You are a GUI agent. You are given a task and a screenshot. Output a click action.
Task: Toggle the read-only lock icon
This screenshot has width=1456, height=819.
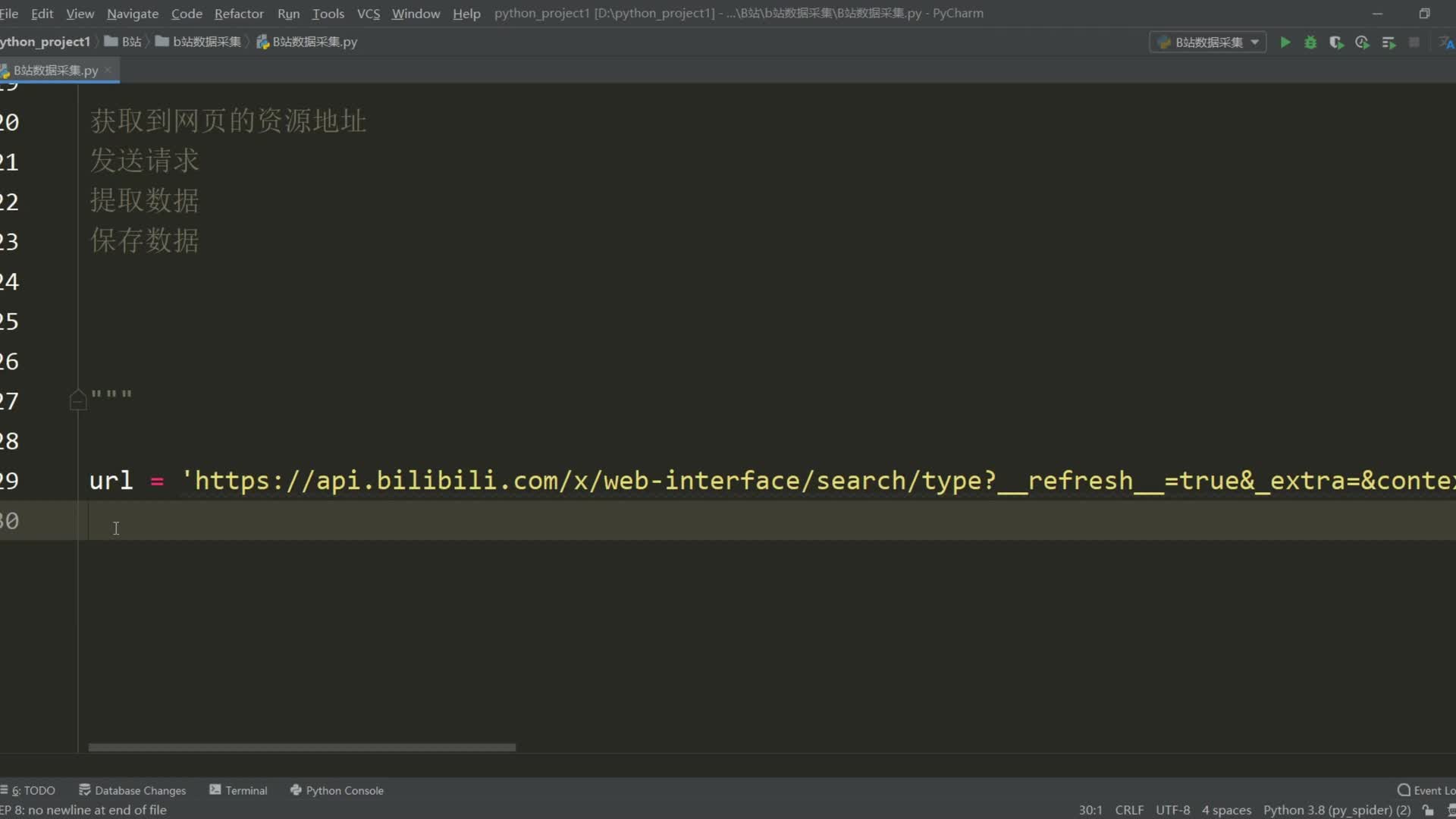[x=1428, y=810]
